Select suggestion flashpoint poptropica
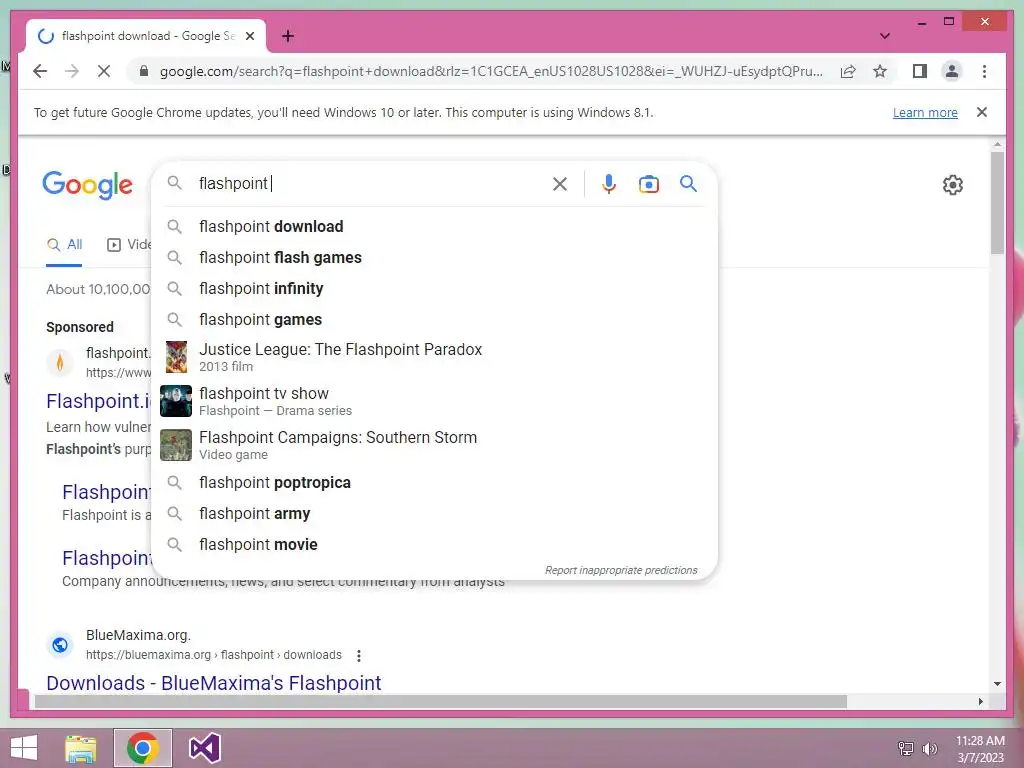 (434, 483)
